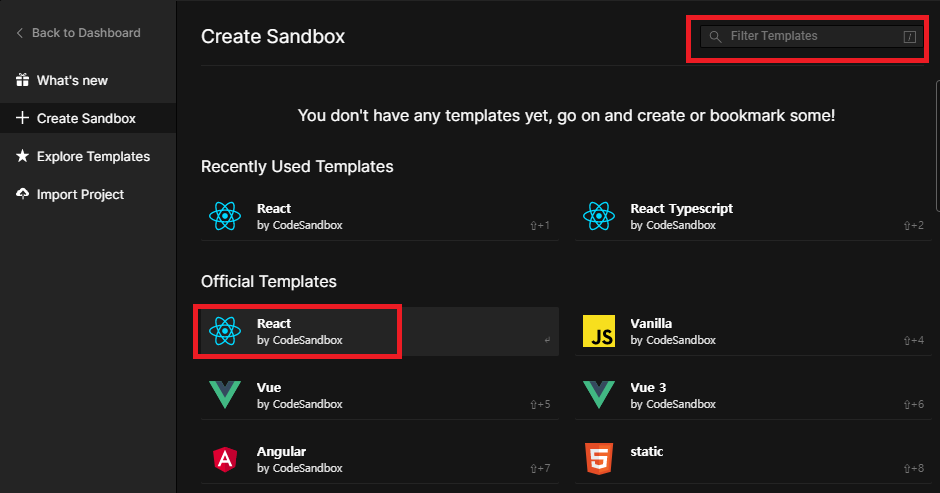
Task: Choose the Angular template
Action: [380, 459]
